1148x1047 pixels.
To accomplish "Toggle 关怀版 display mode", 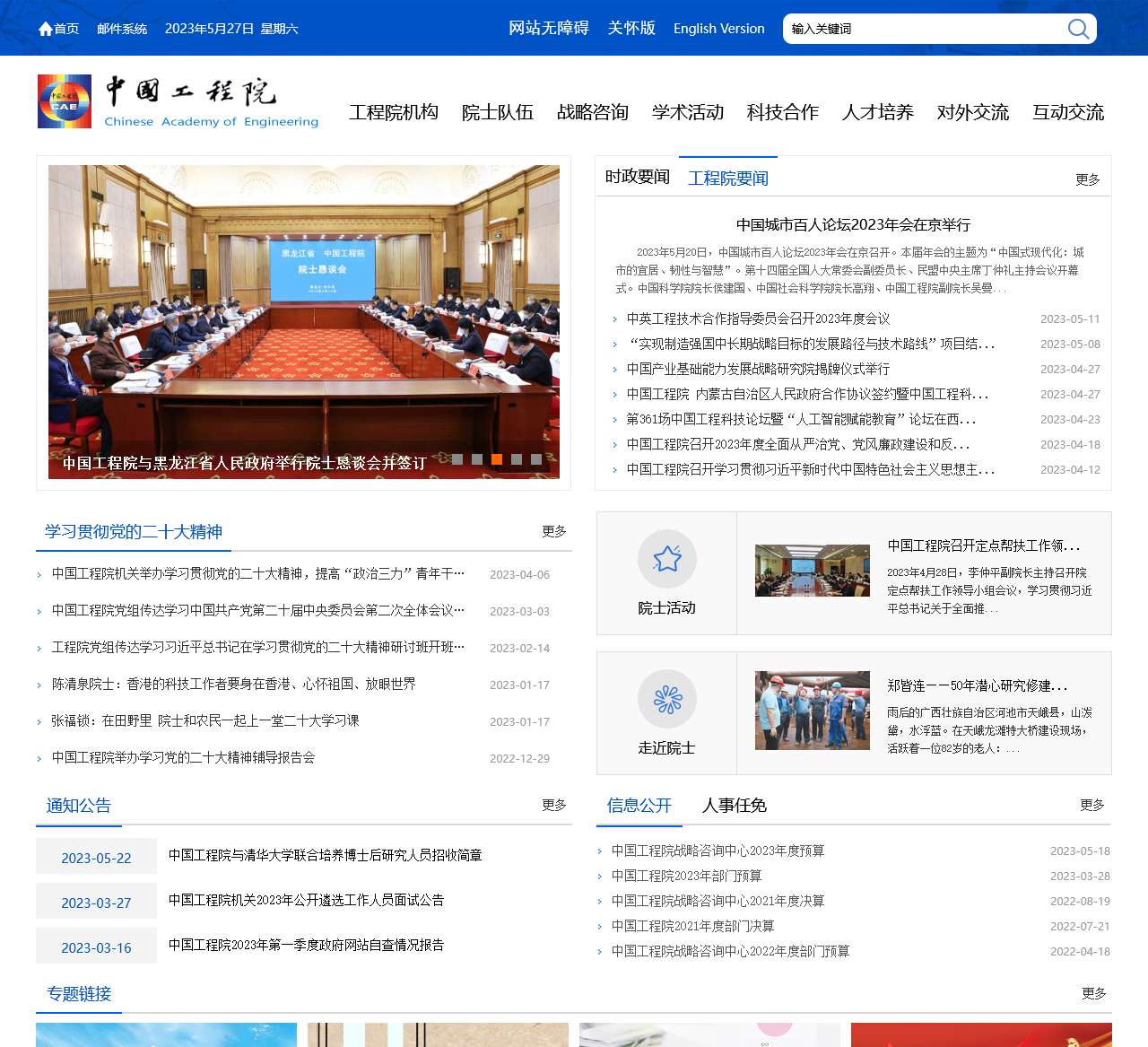I will 631,29.
